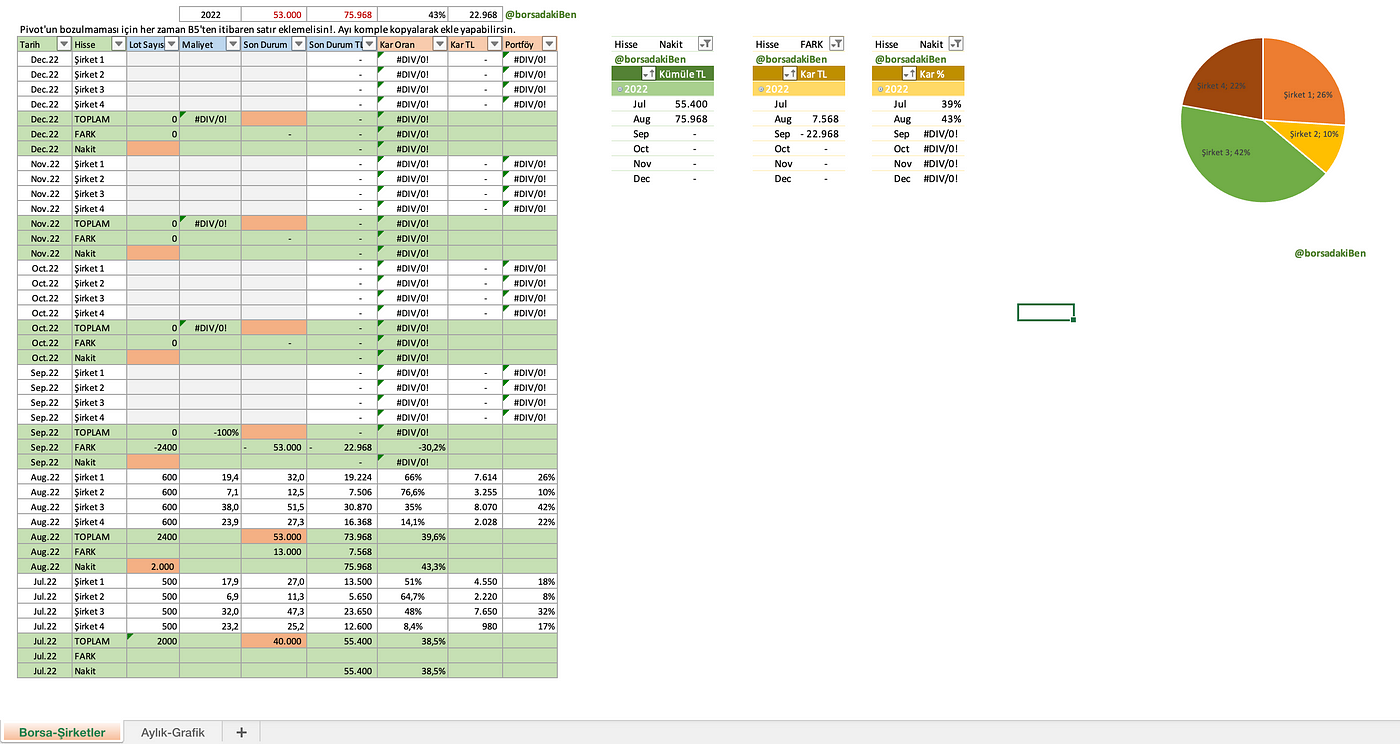Click sort button beside Kar TL pivot header

[x=791, y=74]
